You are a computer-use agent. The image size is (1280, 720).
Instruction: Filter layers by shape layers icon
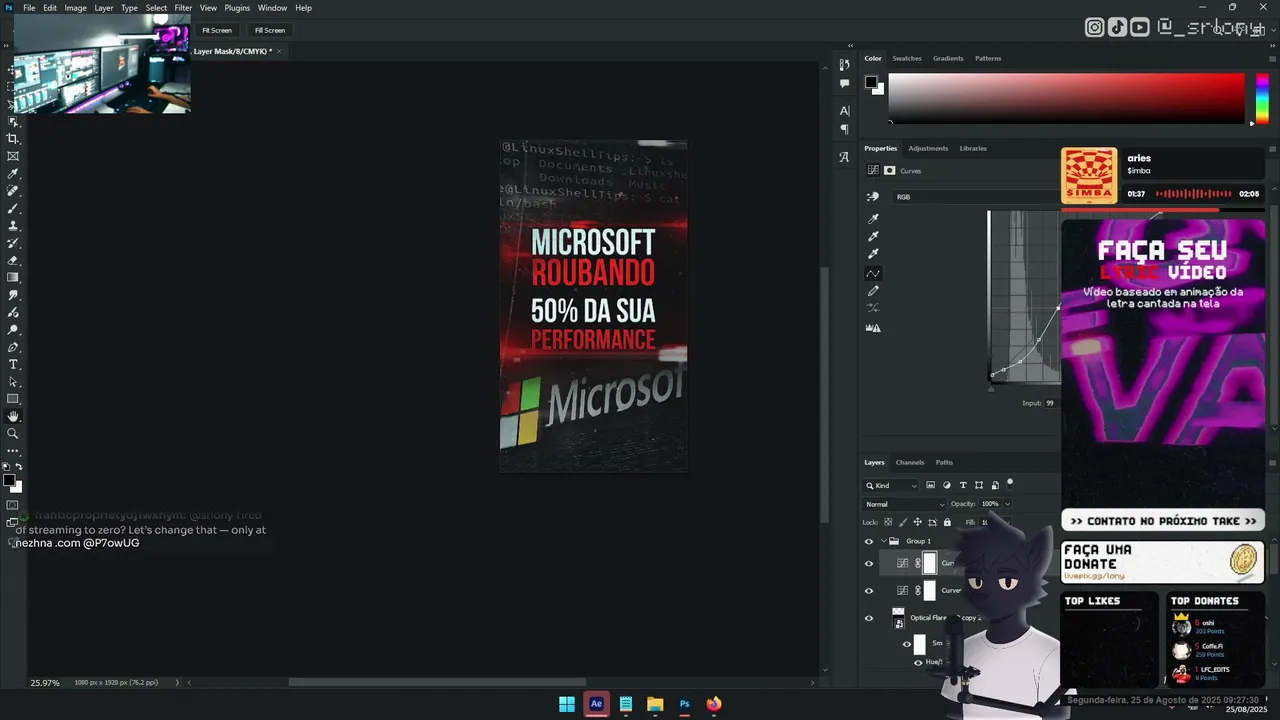point(979,485)
